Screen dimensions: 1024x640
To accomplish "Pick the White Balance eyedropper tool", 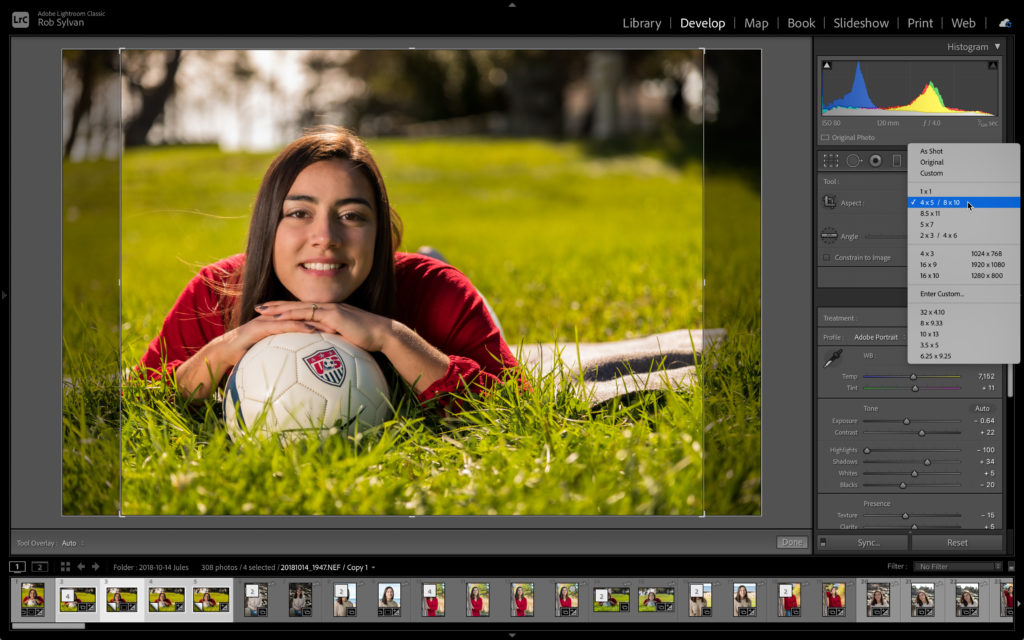I will pos(832,358).
